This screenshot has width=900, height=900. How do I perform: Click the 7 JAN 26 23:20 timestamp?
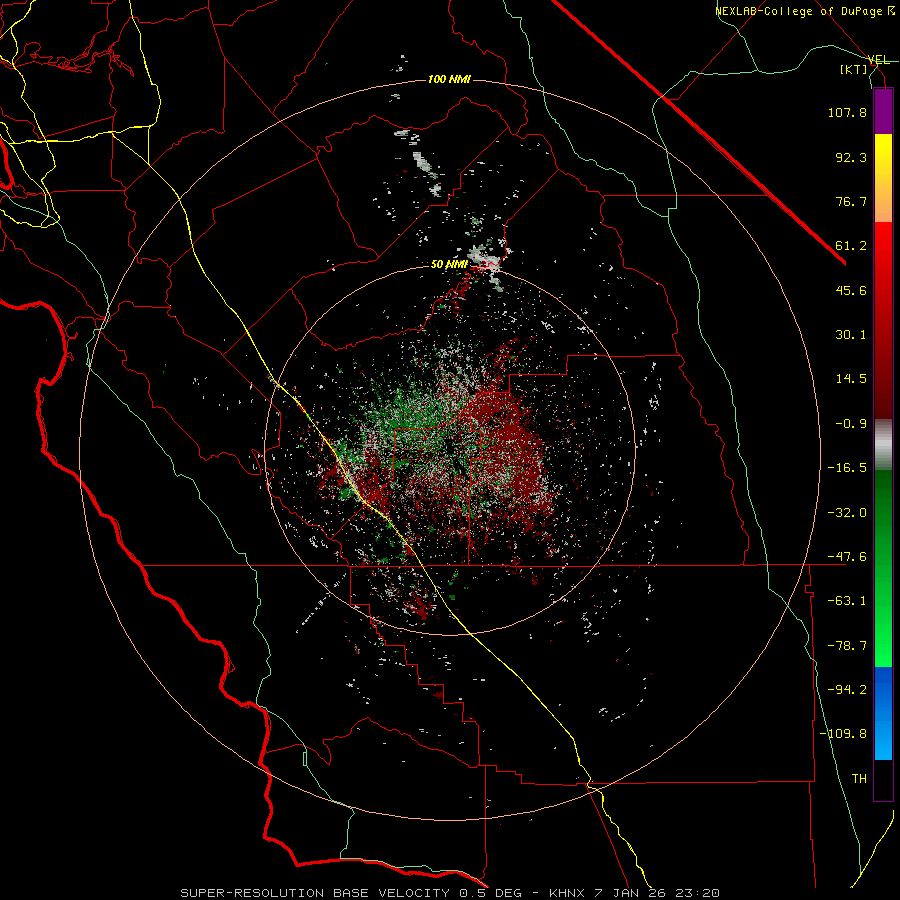(657, 893)
